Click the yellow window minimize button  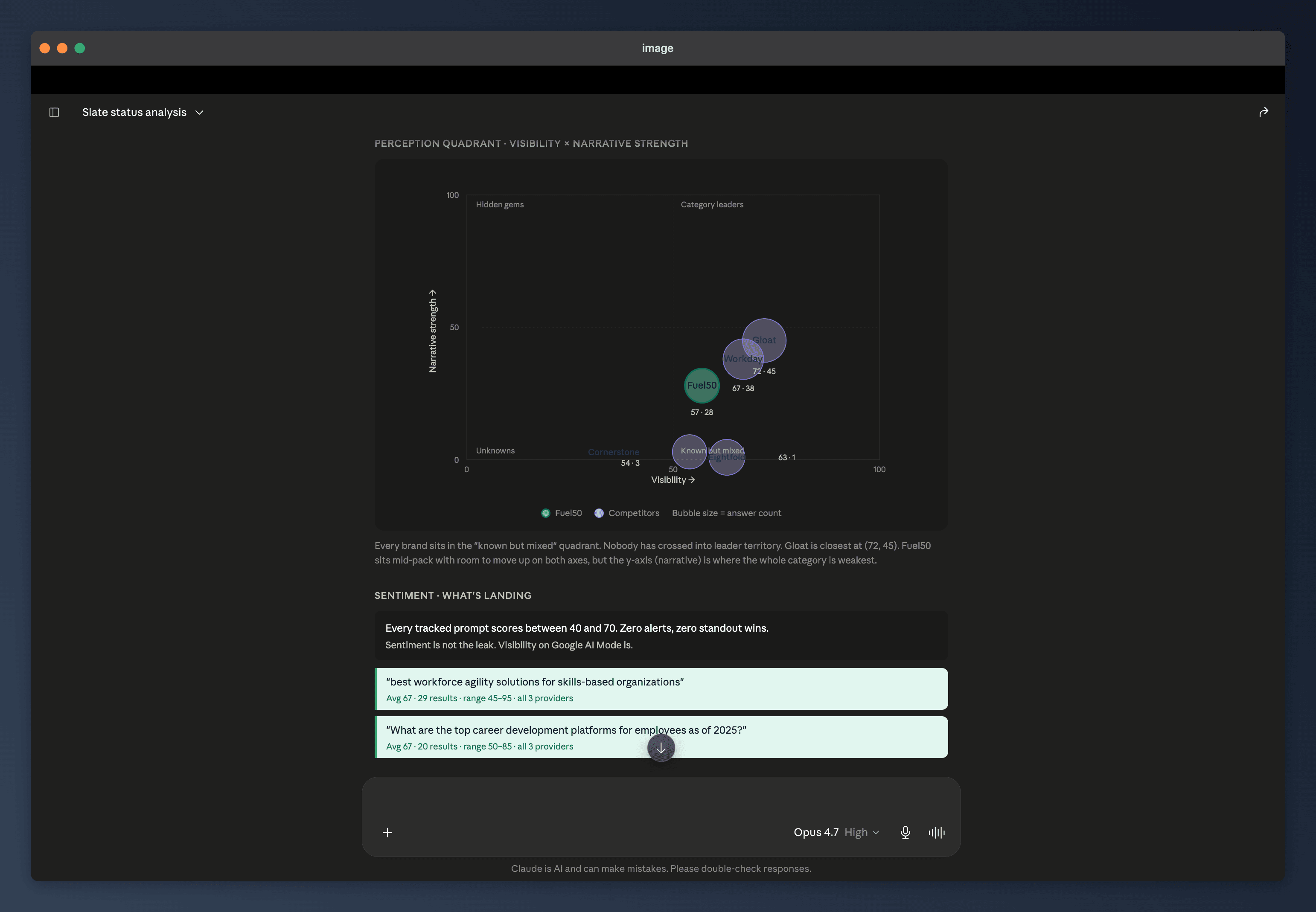62,48
